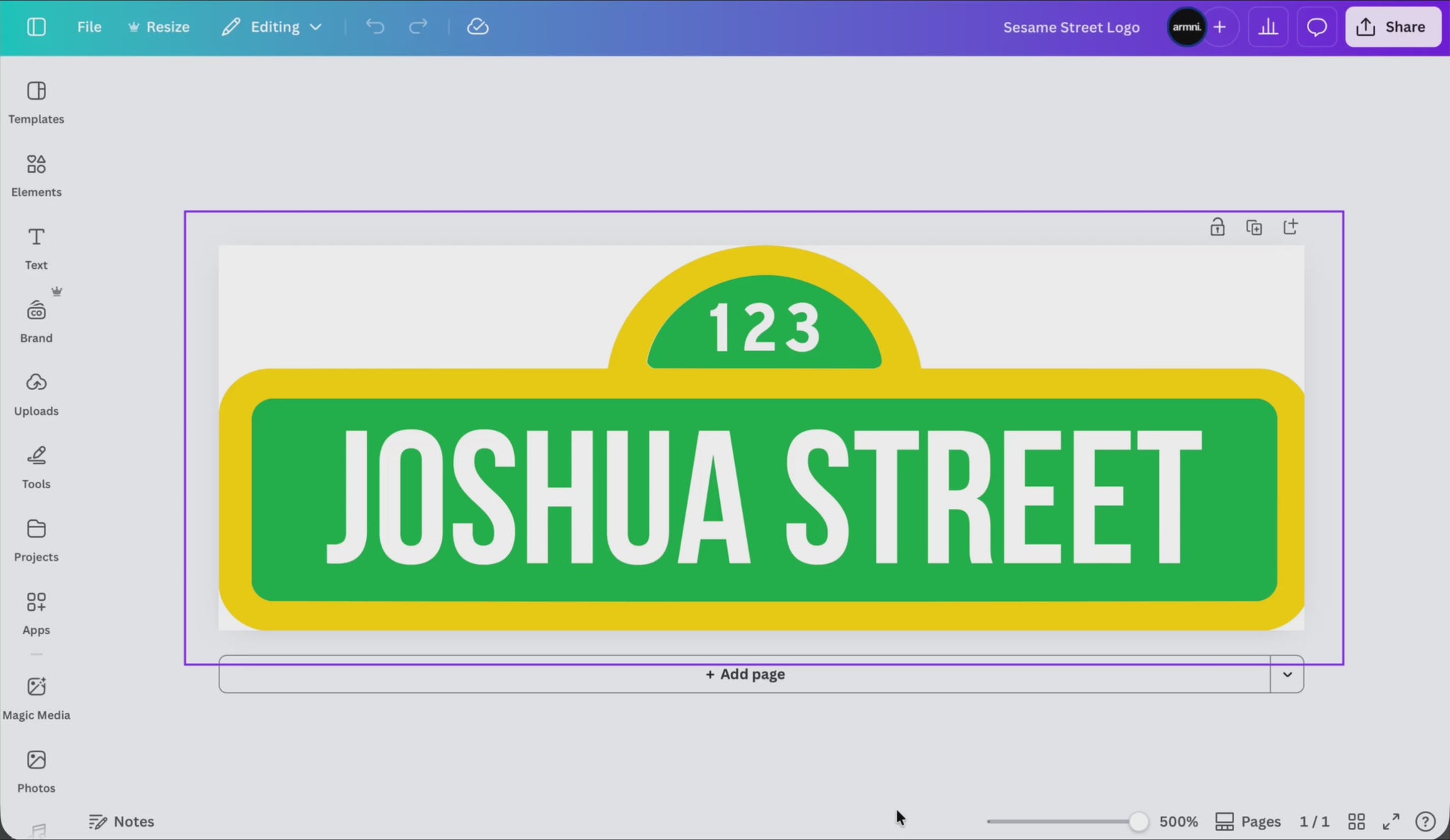The height and width of the screenshot is (840, 1450).
Task: Open the Text panel
Action: [36, 248]
